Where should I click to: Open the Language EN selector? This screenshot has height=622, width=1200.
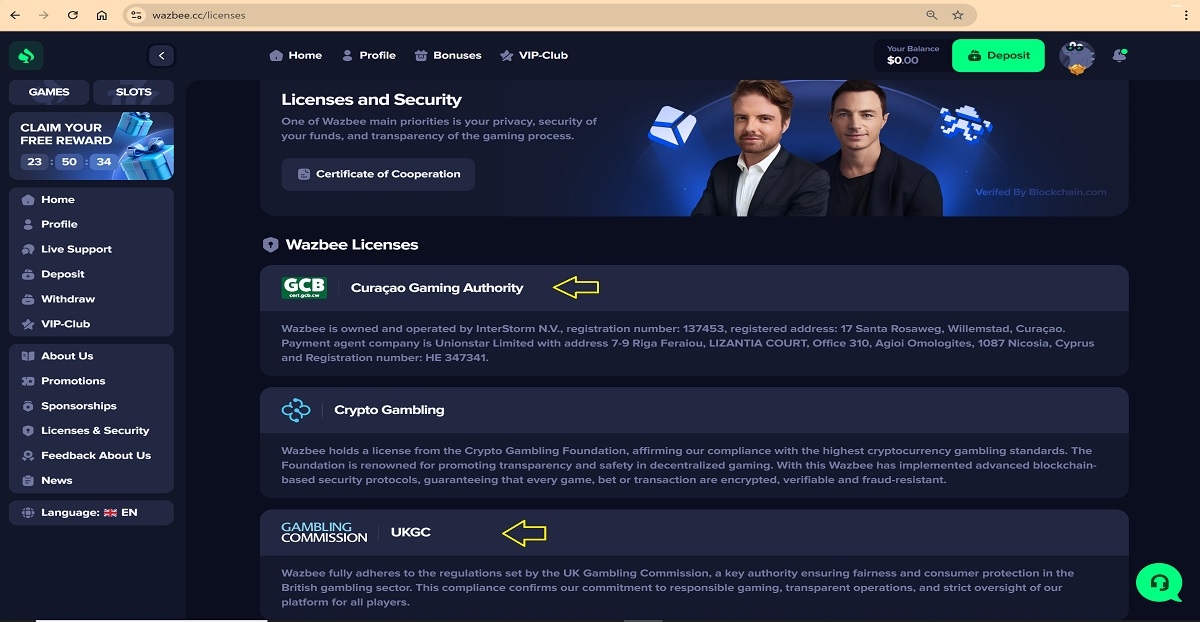[x=90, y=512]
